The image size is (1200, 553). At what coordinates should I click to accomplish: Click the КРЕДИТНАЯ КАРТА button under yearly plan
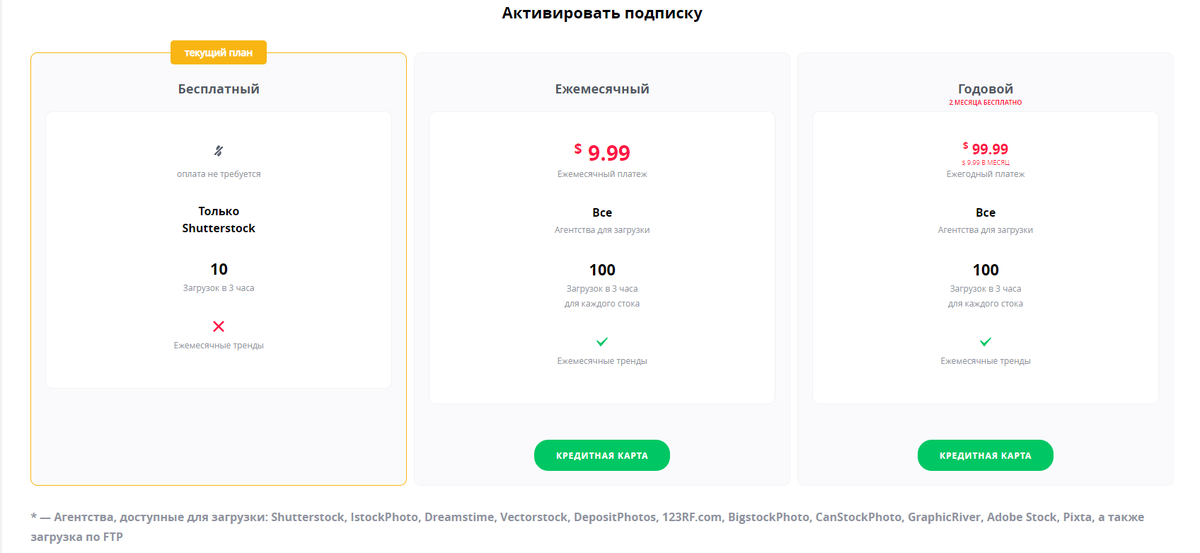[985, 455]
